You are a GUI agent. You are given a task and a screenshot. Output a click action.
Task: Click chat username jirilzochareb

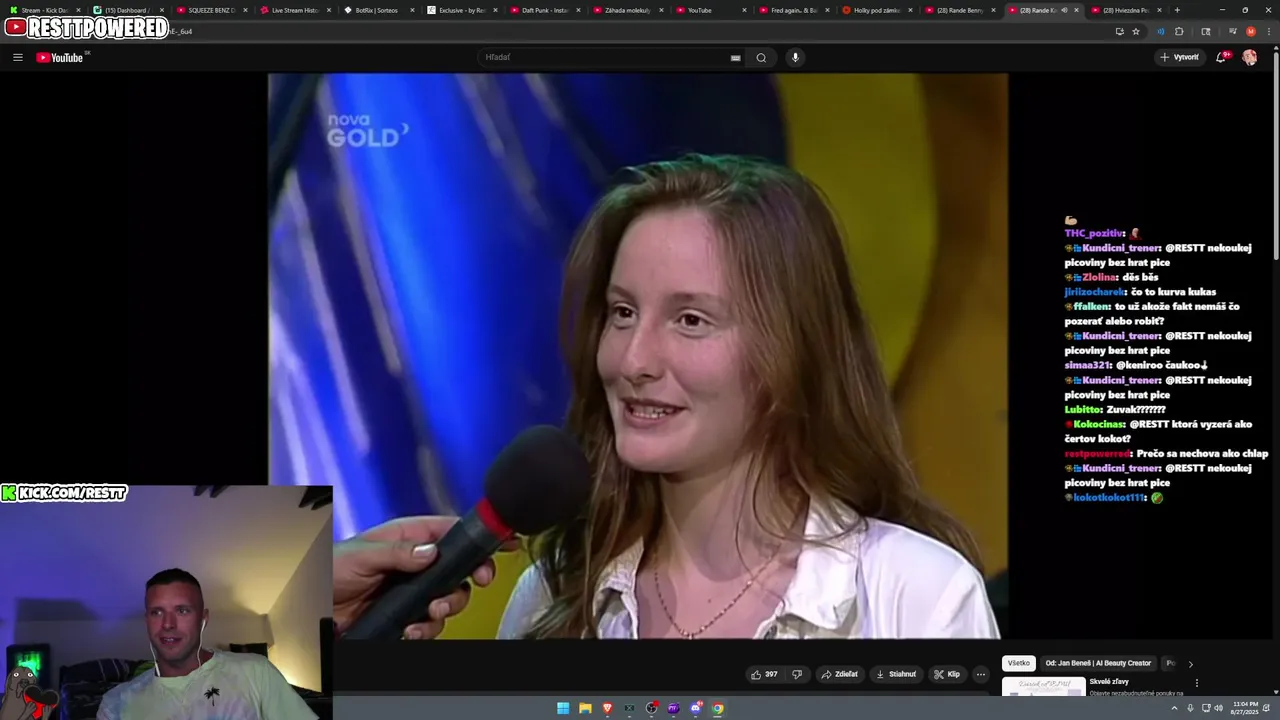(1095, 291)
